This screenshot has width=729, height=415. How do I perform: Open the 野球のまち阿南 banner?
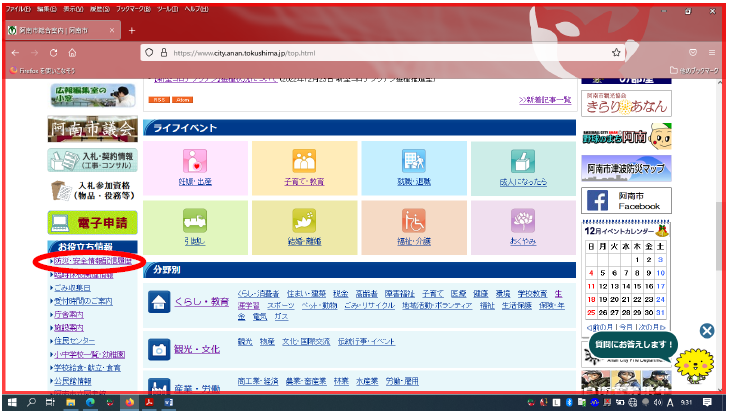[x=626, y=136]
